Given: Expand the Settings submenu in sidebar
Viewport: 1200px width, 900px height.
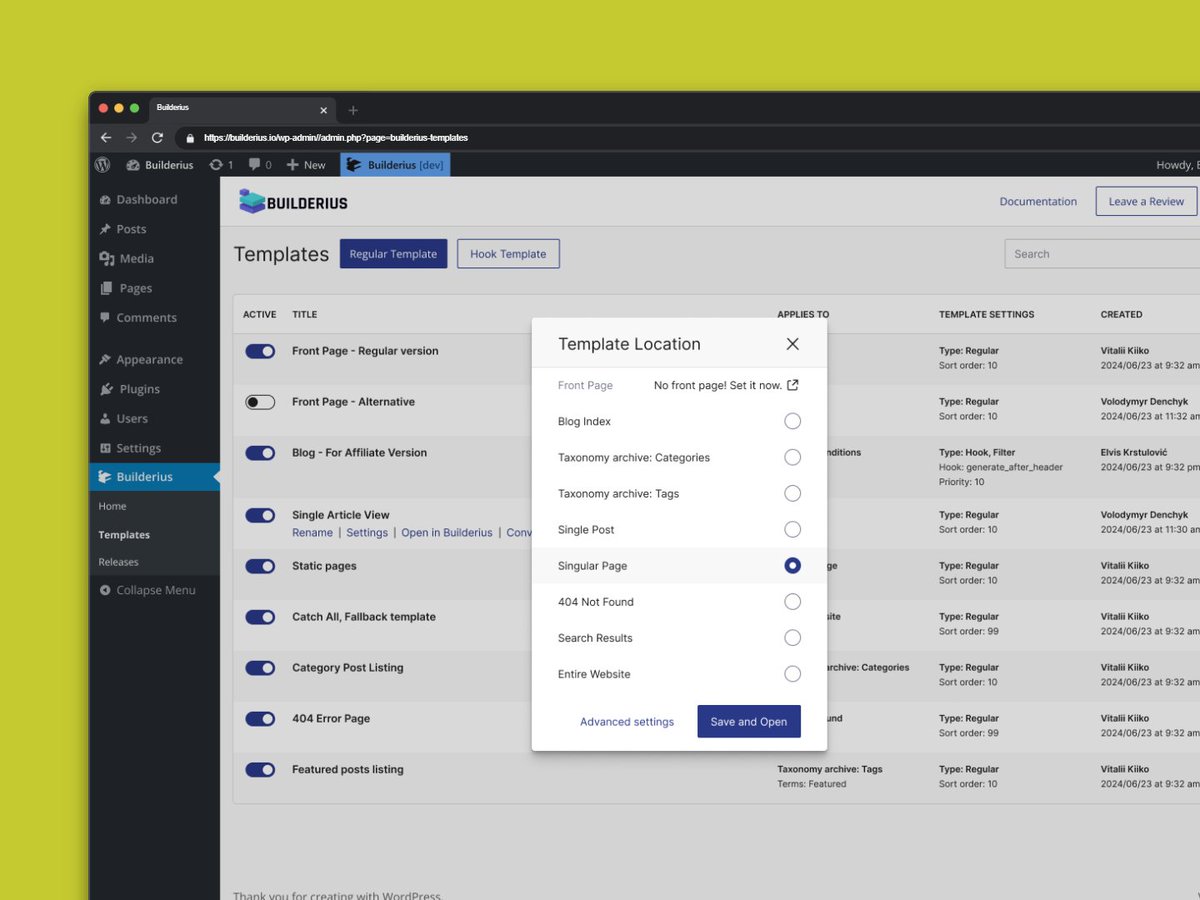Looking at the screenshot, I should click(137, 448).
